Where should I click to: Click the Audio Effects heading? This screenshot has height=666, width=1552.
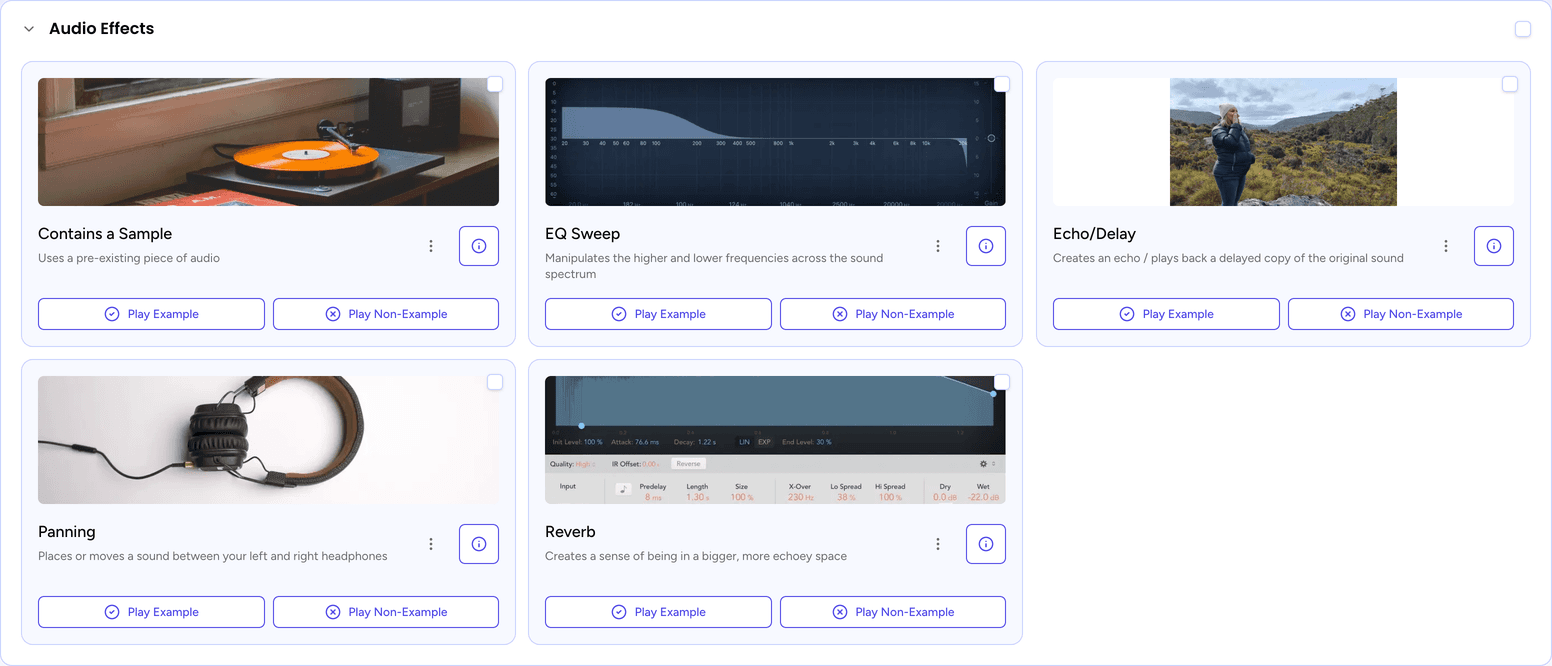pyautogui.click(x=101, y=29)
